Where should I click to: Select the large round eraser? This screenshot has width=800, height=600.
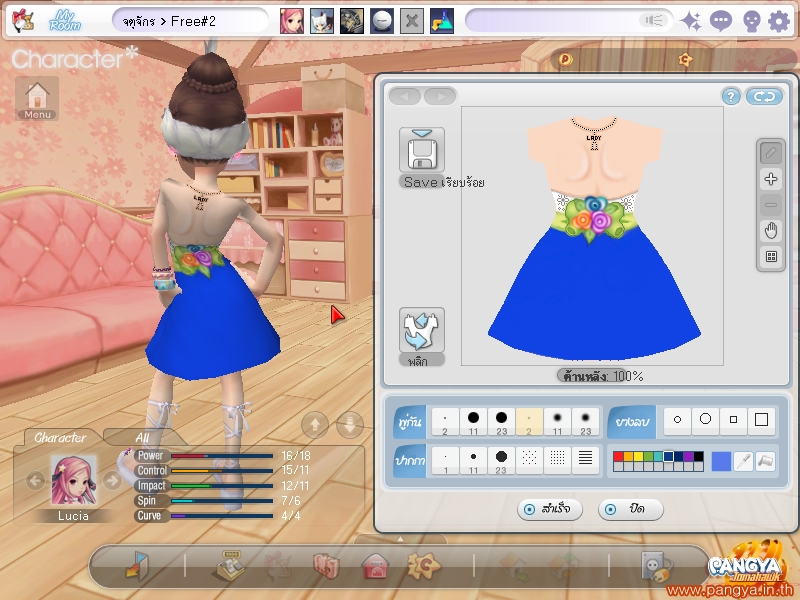pyautogui.click(x=705, y=420)
